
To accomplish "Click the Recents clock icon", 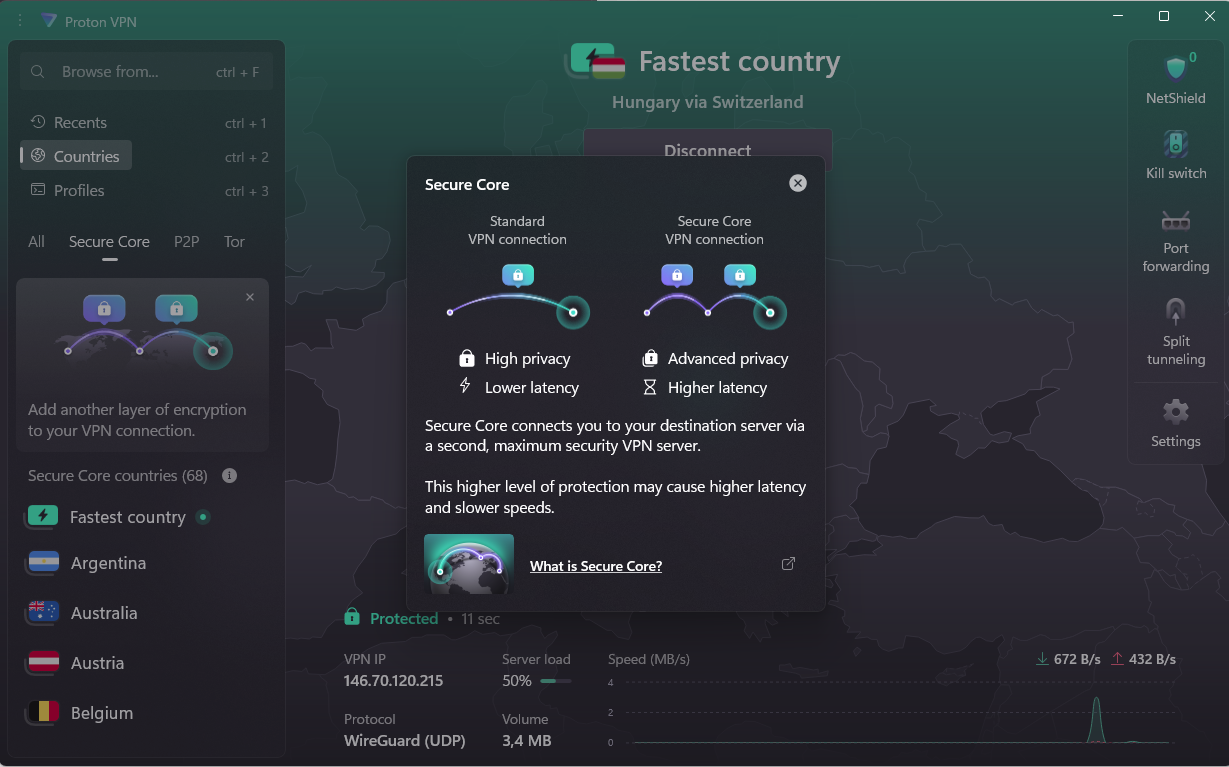I will click(x=38, y=122).
